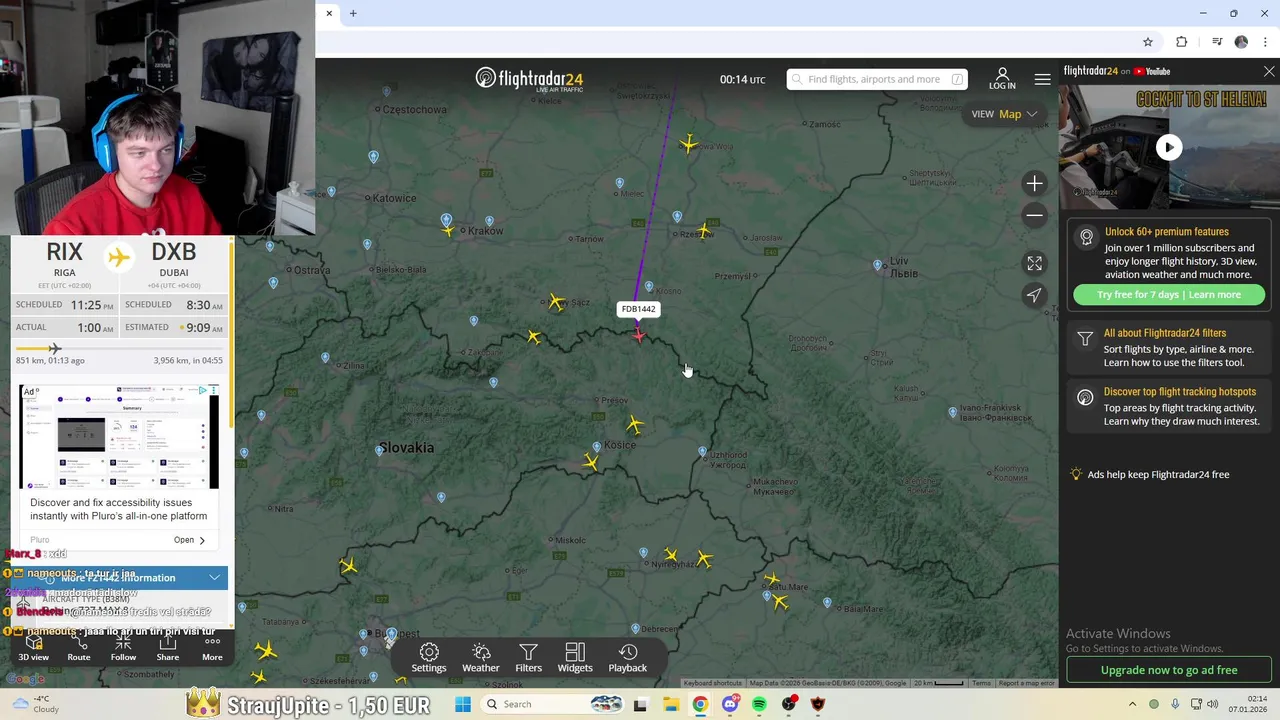Screen dimensions: 1280x720
Task: Open the Filters tool in the bottom toolbar
Action: (x=528, y=658)
